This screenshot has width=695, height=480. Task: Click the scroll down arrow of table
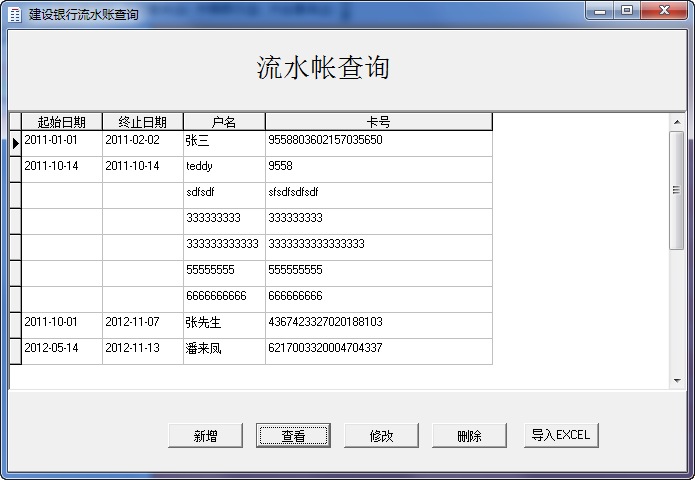click(x=677, y=381)
